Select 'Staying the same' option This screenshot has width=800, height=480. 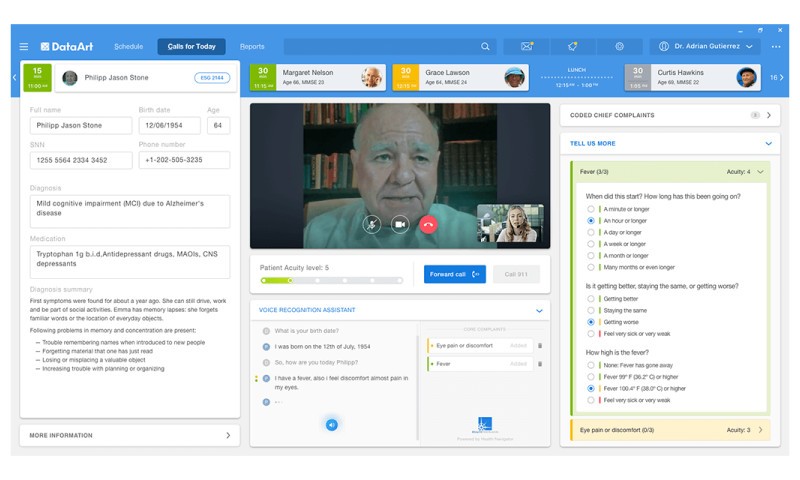point(591,311)
